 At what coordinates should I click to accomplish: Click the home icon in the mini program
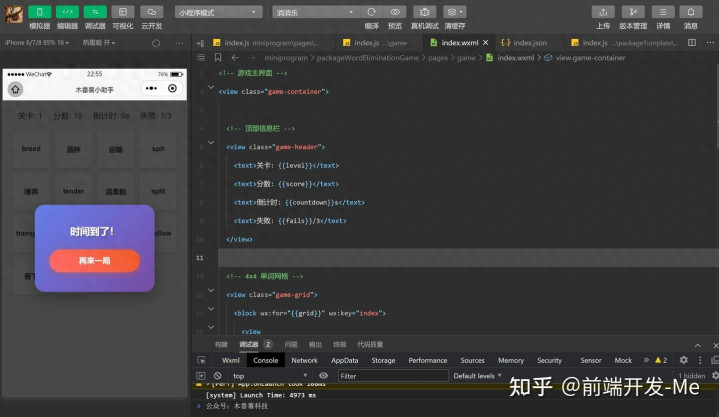point(16,89)
